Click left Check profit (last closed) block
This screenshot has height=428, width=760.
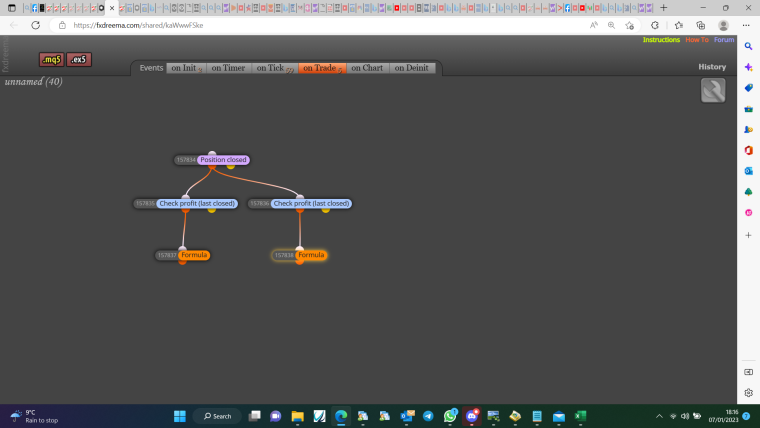pyautogui.click(x=197, y=204)
